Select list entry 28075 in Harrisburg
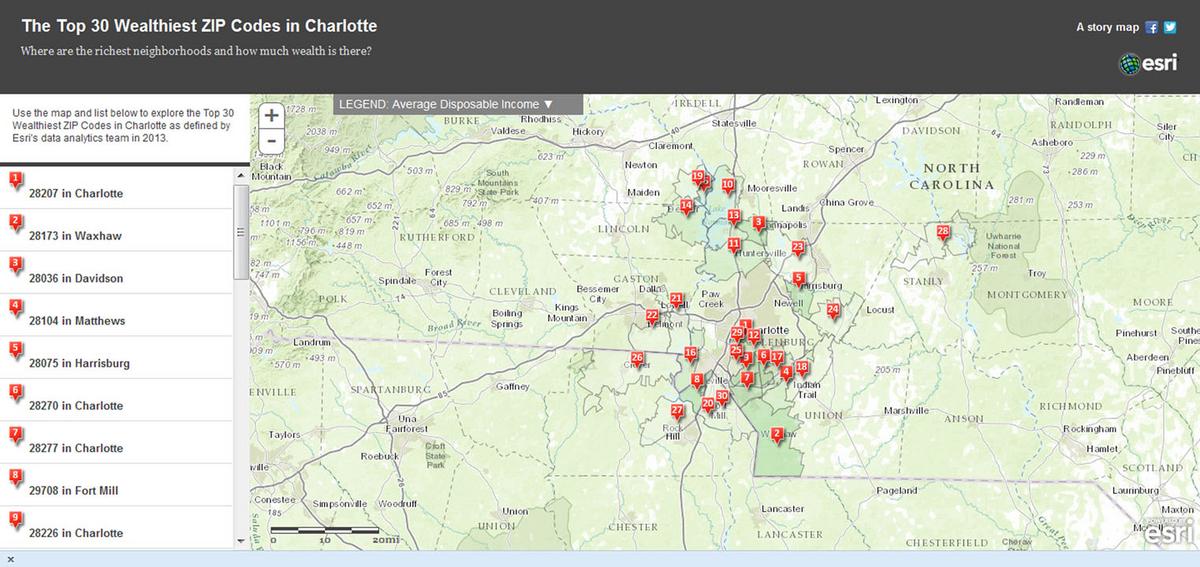This screenshot has height=567, width=1200. point(117,357)
